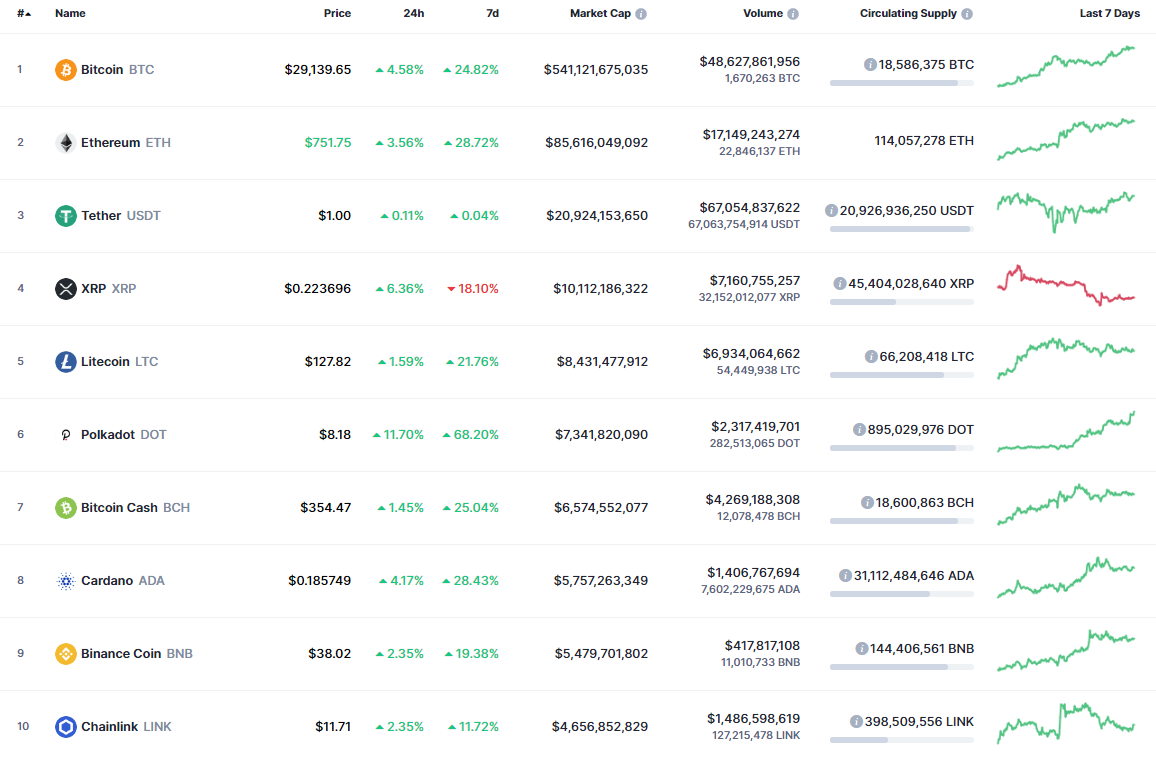This screenshot has width=1156, height=760.
Task: Click the Tether USDT coin logo
Action: point(65,215)
